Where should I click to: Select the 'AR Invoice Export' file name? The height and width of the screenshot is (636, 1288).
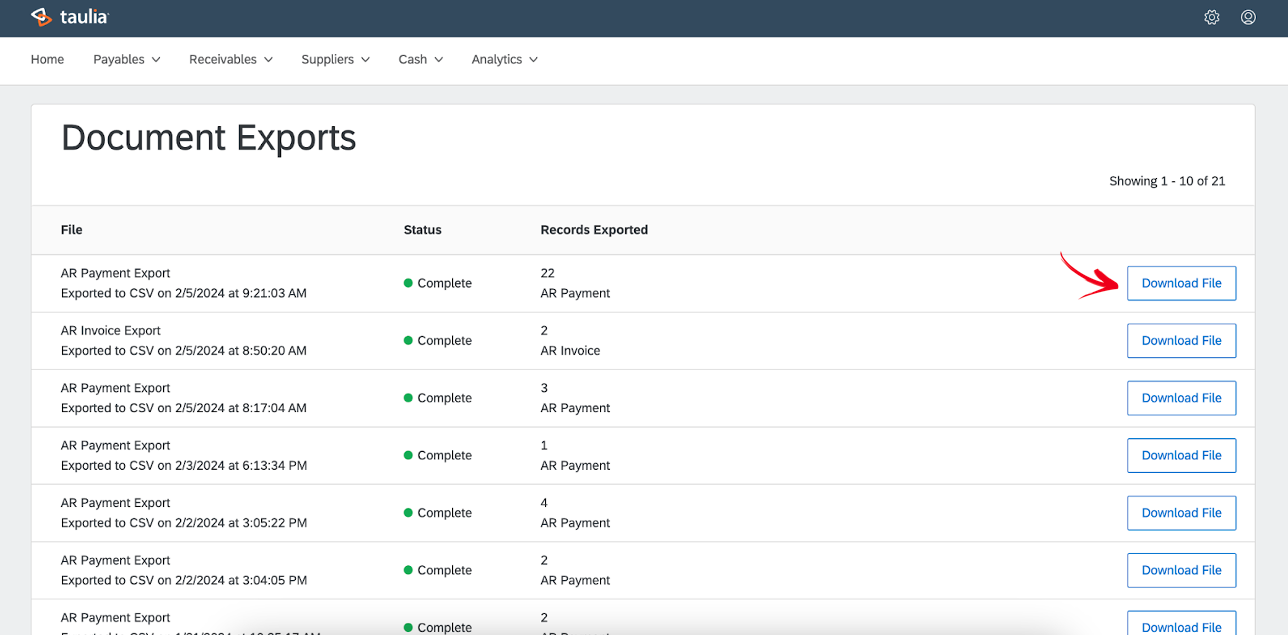(x=111, y=330)
